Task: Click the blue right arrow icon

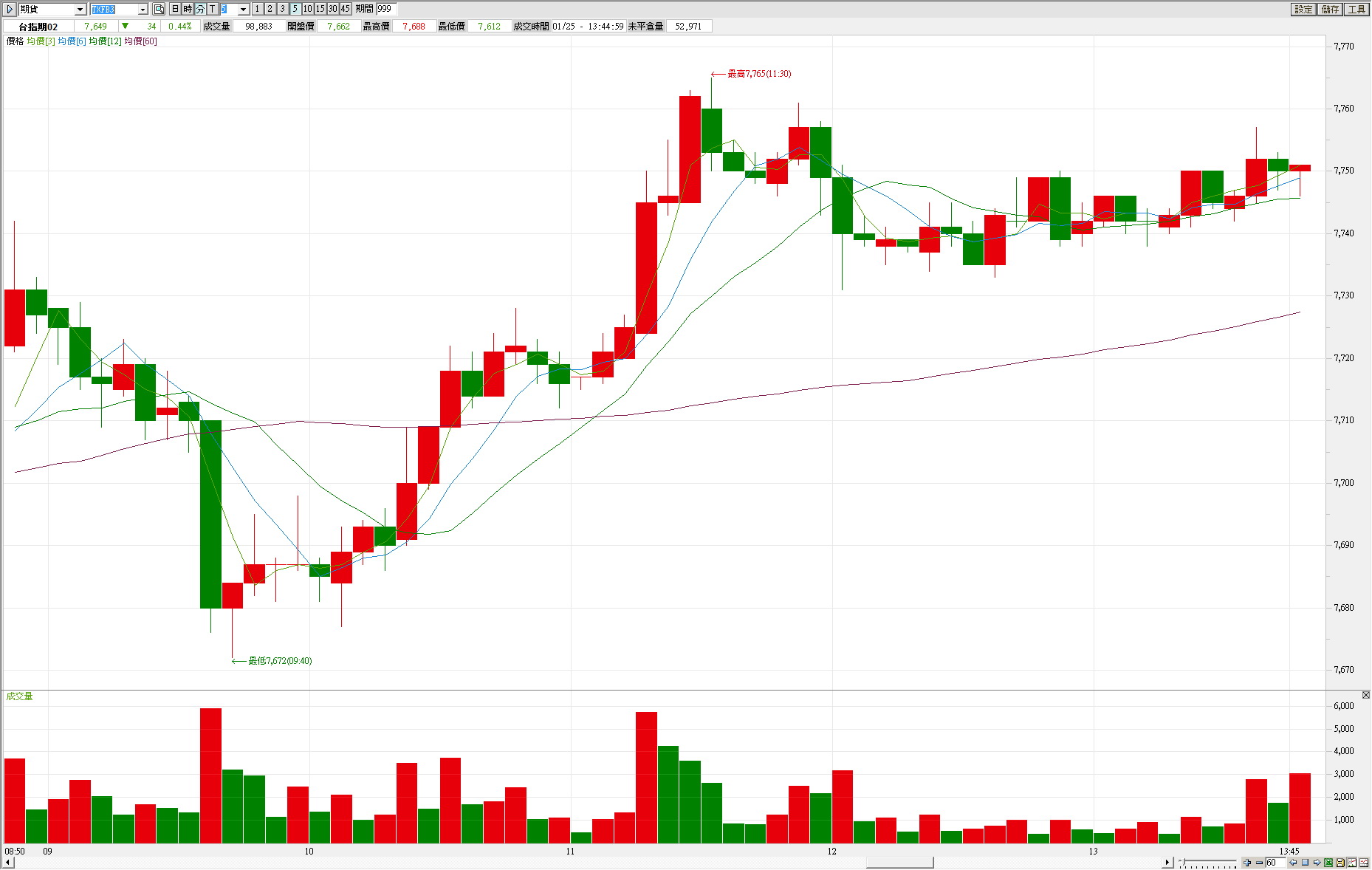Action: click(x=1317, y=863)
